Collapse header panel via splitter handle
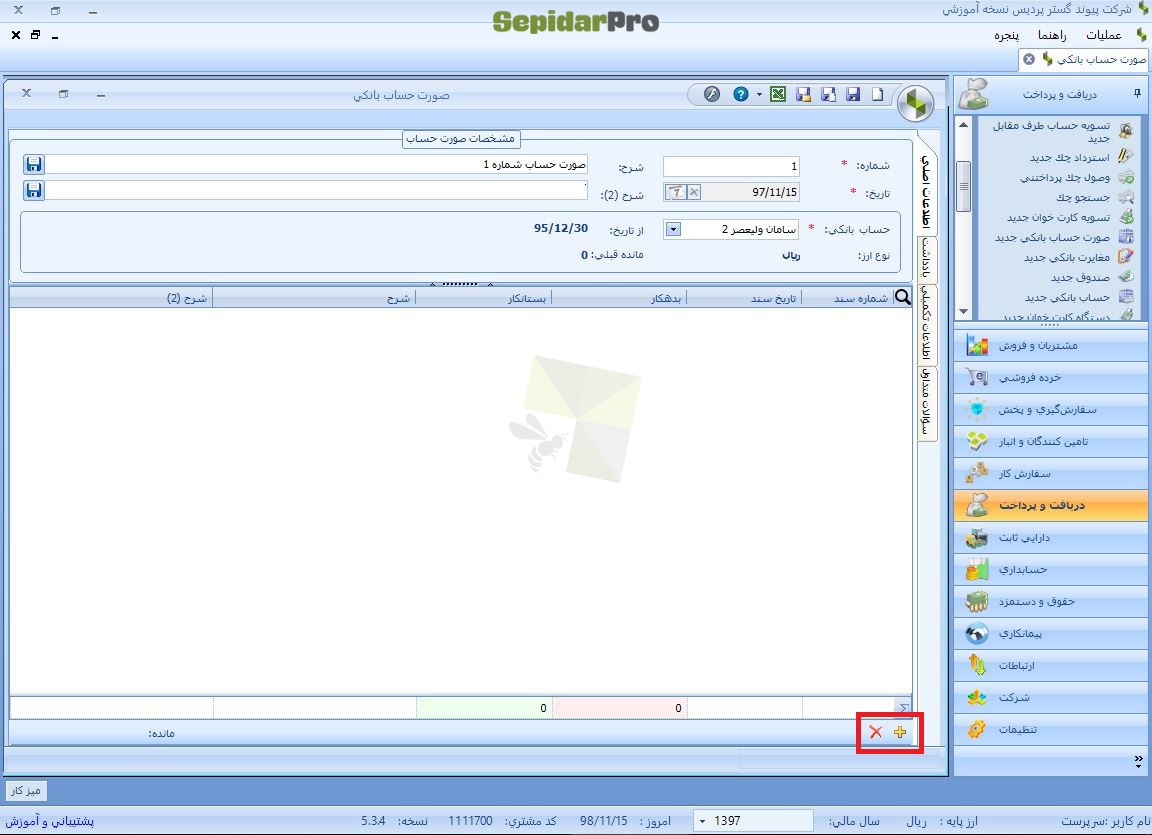The width and height of the screenshot is (1152, 835). click(x=461, y=283)
